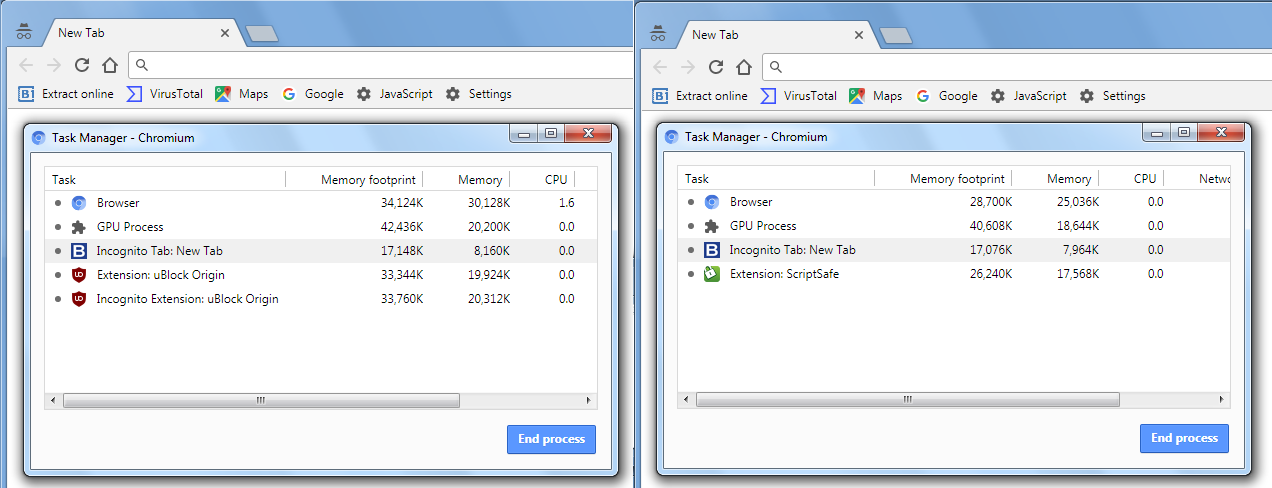
Task: Open the Extract online bookmark in the left window
Action: tap(66, 94)
